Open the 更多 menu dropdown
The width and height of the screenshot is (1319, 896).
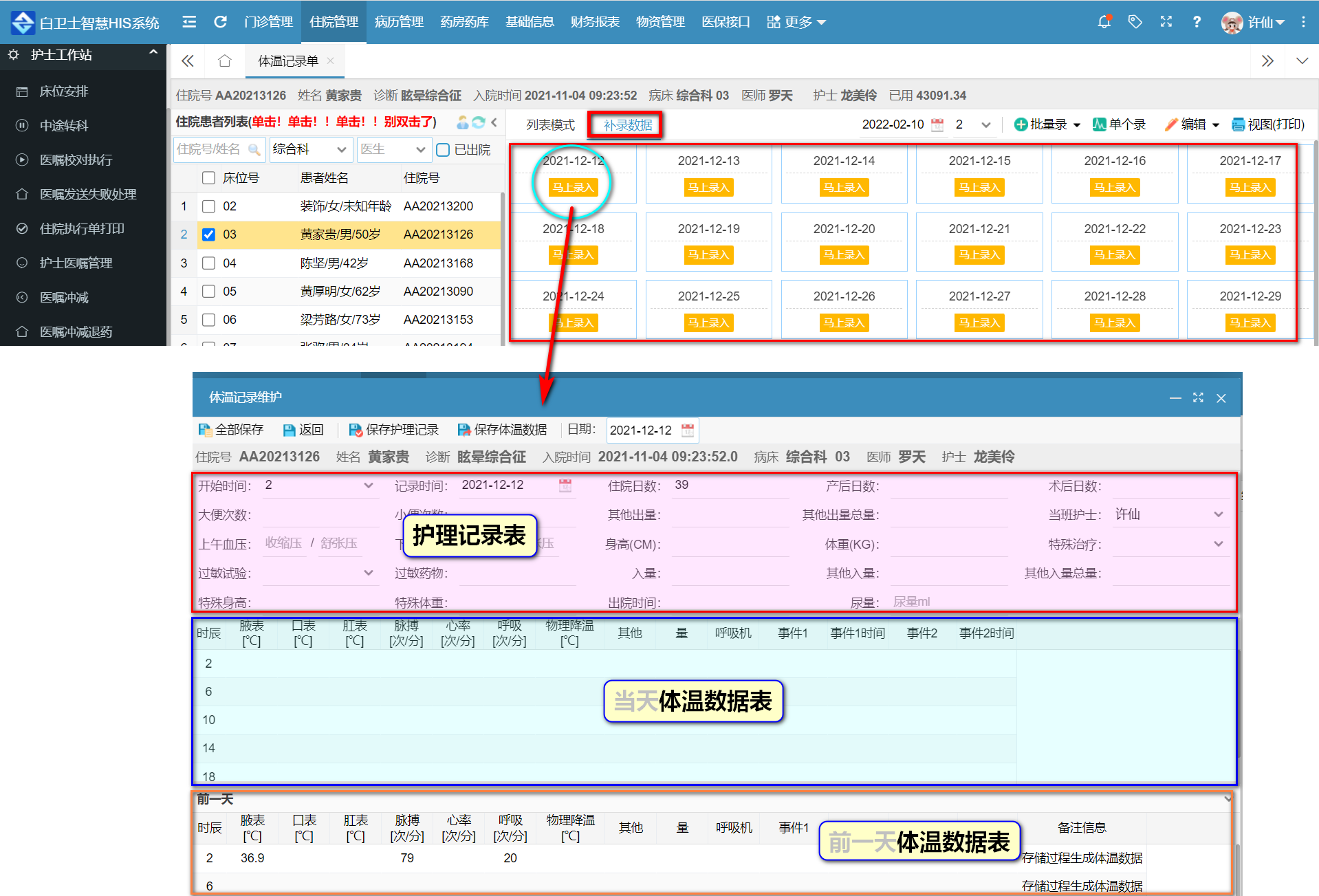tap(796, 22)
